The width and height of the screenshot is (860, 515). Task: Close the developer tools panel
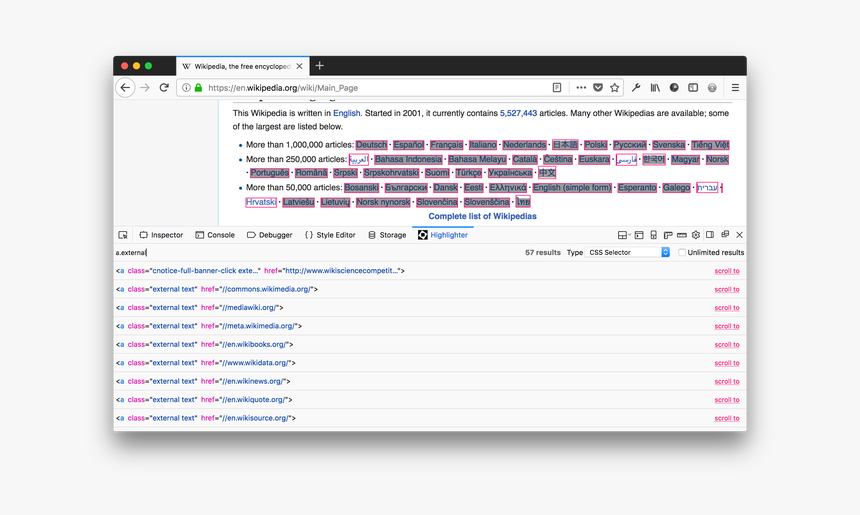pos(739,235)
